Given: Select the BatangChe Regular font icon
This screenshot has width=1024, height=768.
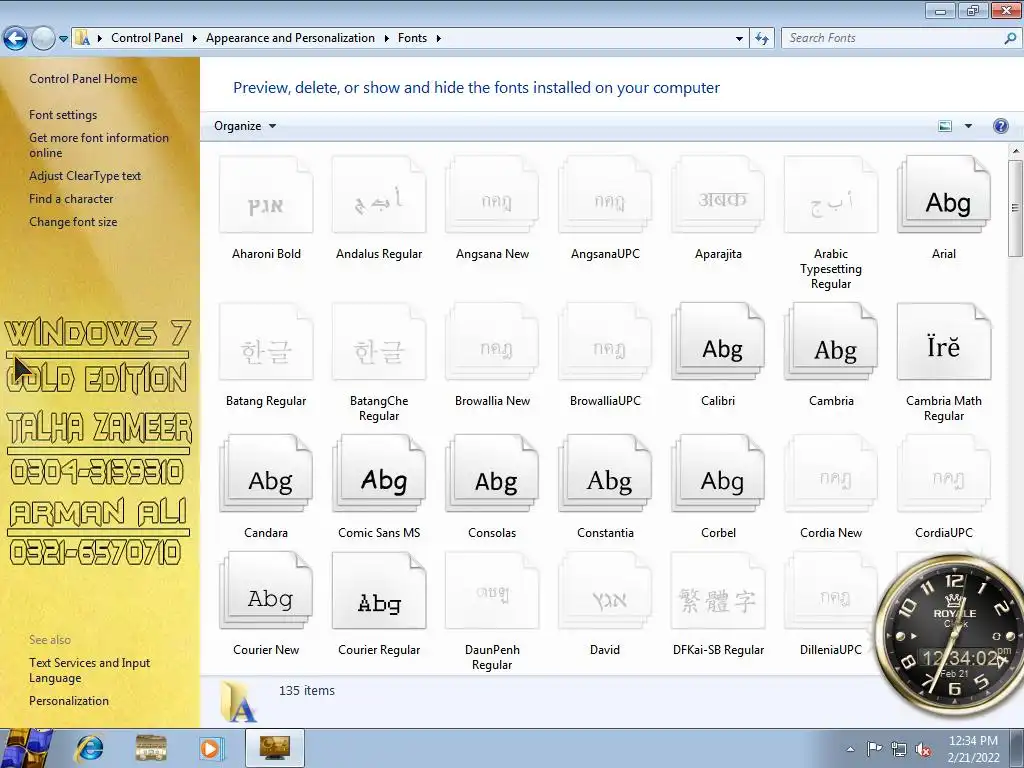Looking at the screenshot, I should (x=379, y=342).
